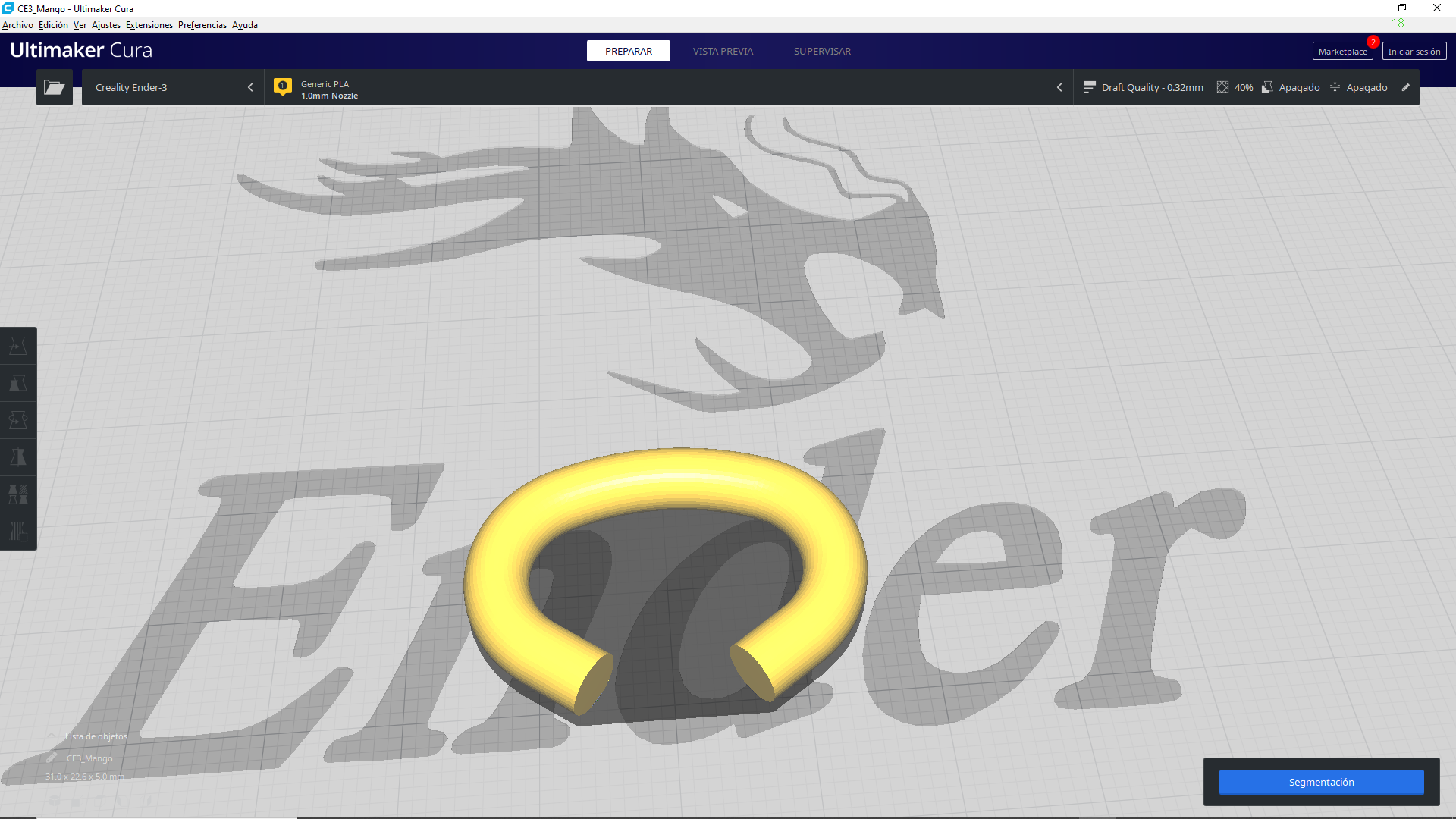Click the Generic PLA material warning icon

[282, 86]
